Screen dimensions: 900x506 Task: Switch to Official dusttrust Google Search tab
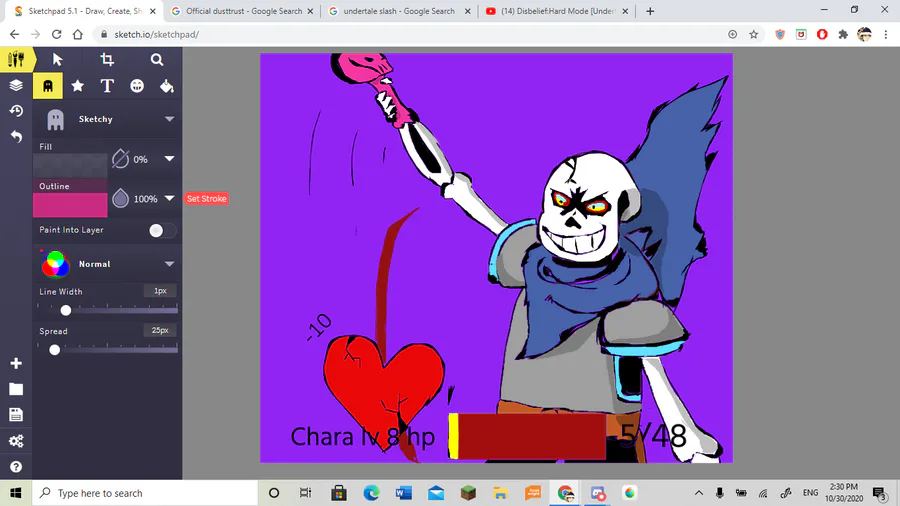pos(243,11)
